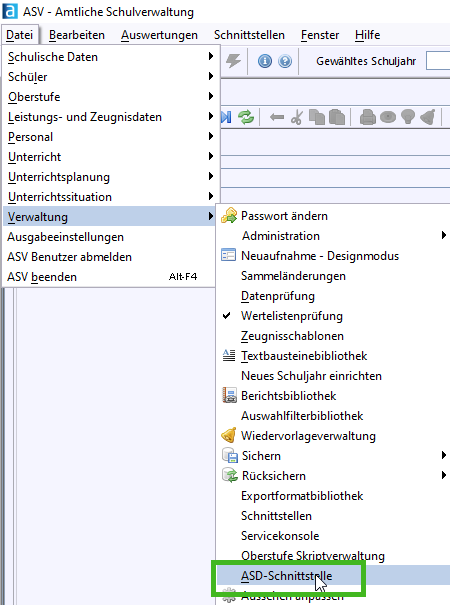The height and width of the screenshot is (605, 450).
Task: Expand the Administration submenu arrow
Action: [x=444, y=235]
